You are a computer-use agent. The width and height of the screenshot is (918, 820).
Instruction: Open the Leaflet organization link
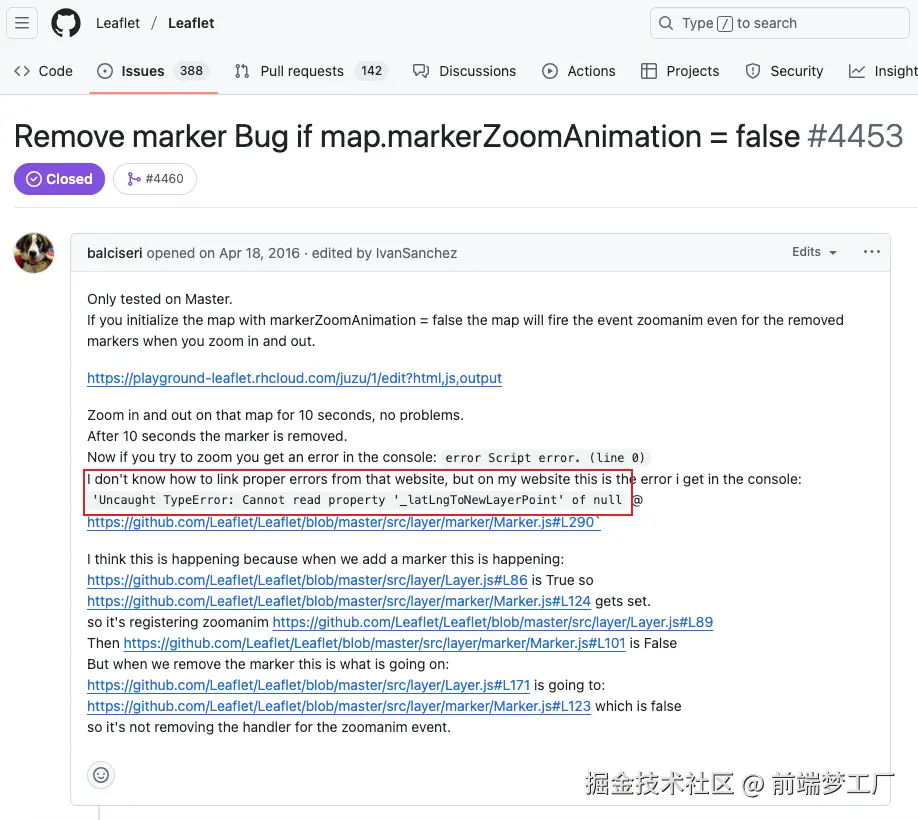point(118,23)
